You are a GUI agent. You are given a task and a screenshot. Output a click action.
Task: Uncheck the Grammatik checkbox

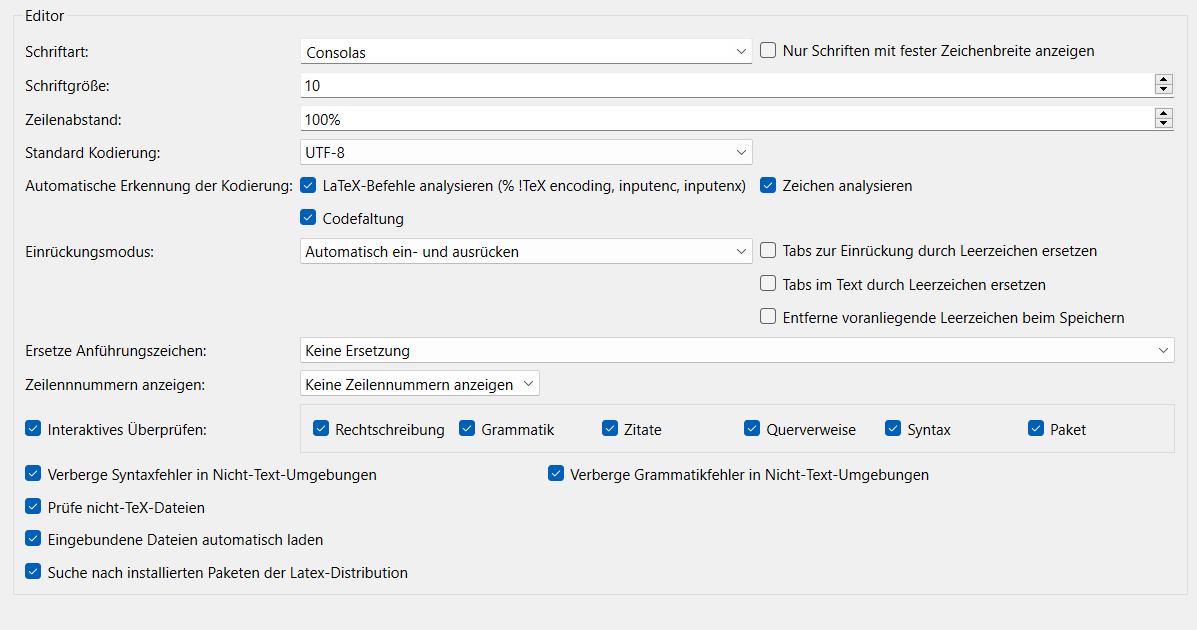pyautogui.click(x=467, y=428)
